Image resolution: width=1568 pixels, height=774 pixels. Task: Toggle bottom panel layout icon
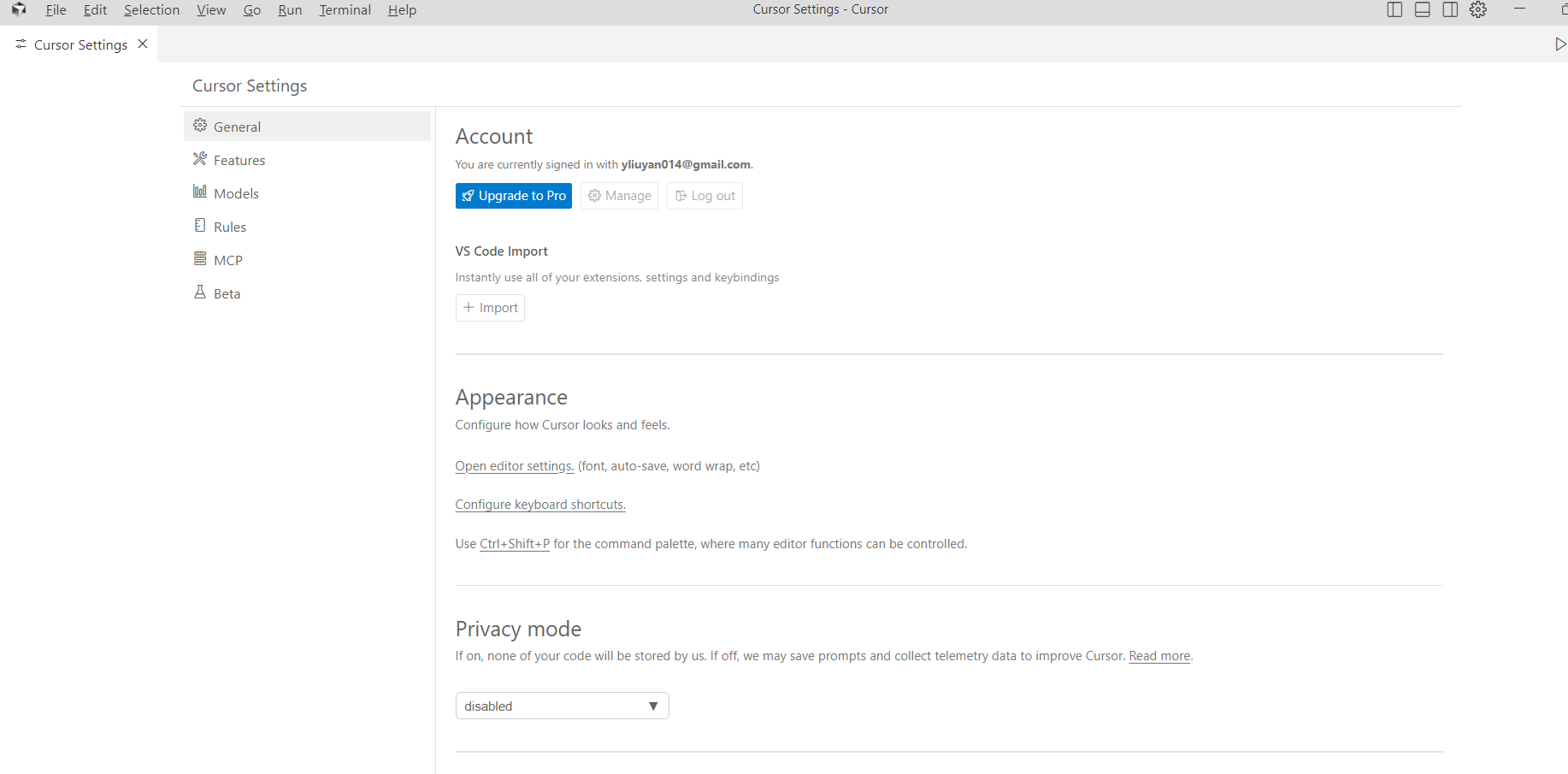(x=1423, y=9)
